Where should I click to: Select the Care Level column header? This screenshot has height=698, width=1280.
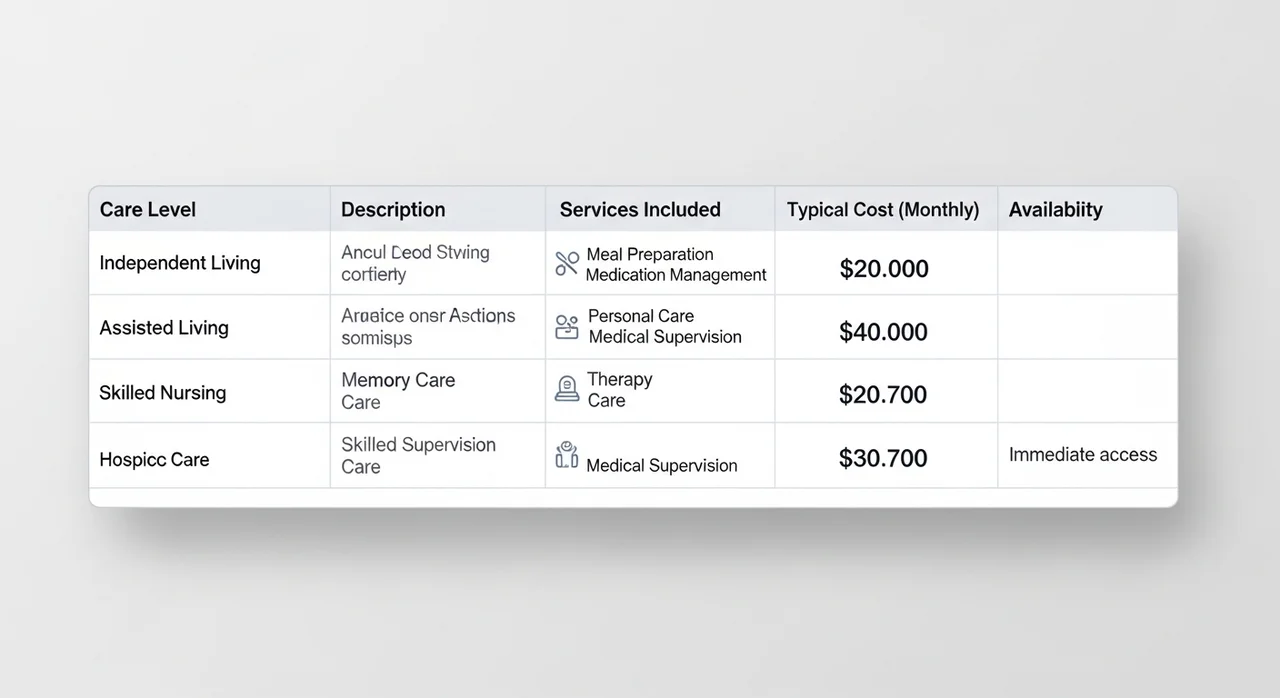click(148, 210)
